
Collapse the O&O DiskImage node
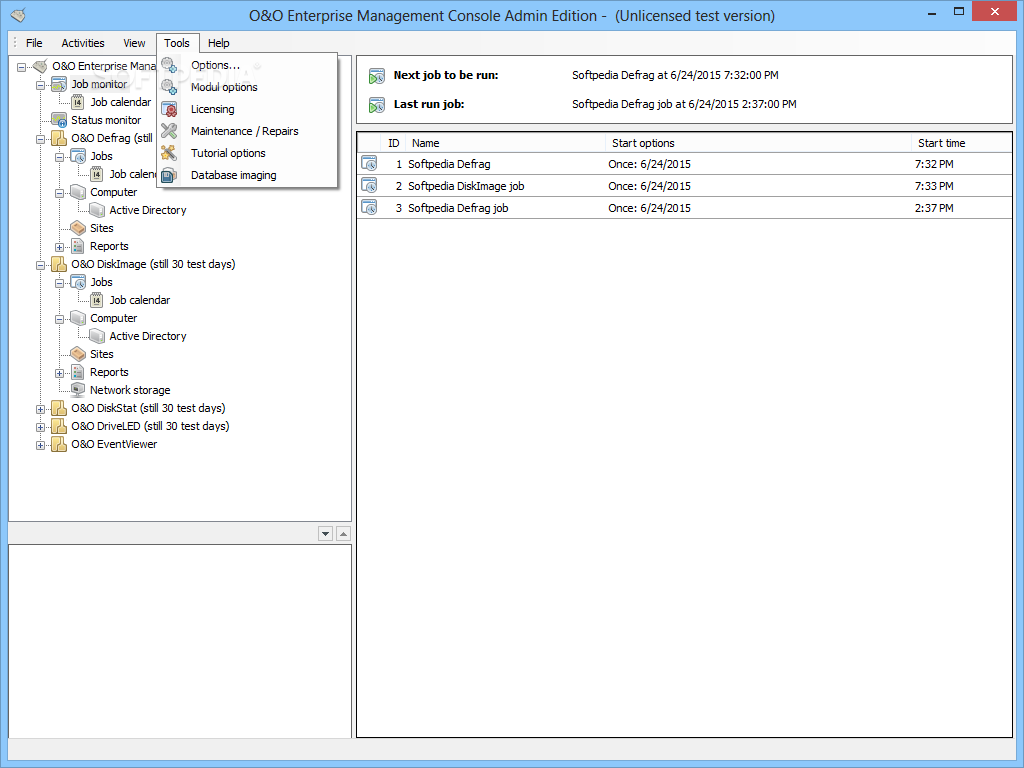[40, 264]
